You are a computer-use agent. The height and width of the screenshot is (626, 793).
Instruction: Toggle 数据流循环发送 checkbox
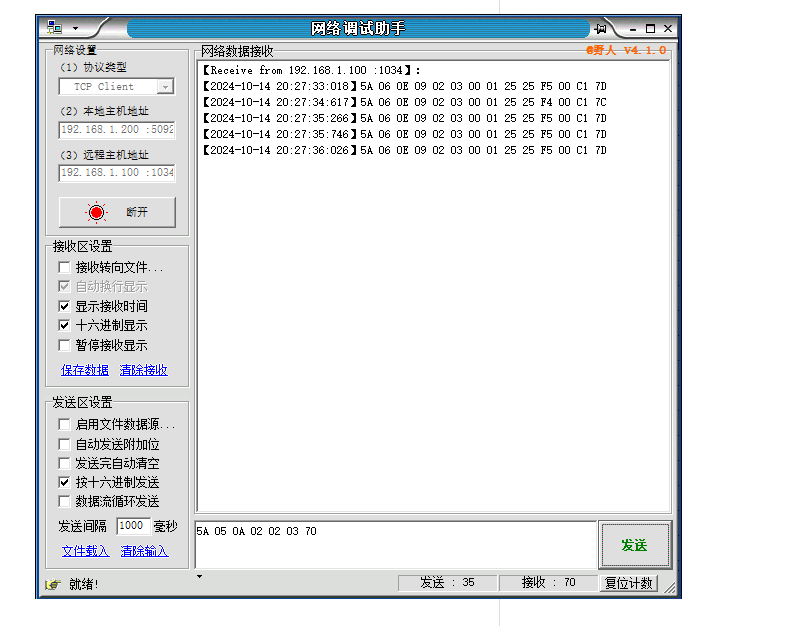(65, 501)
